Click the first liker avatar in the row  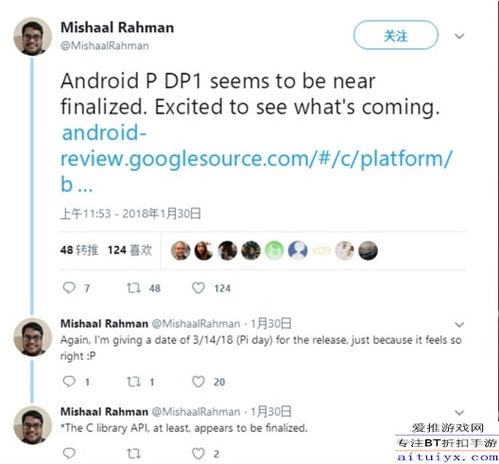[x=180, y=250]
